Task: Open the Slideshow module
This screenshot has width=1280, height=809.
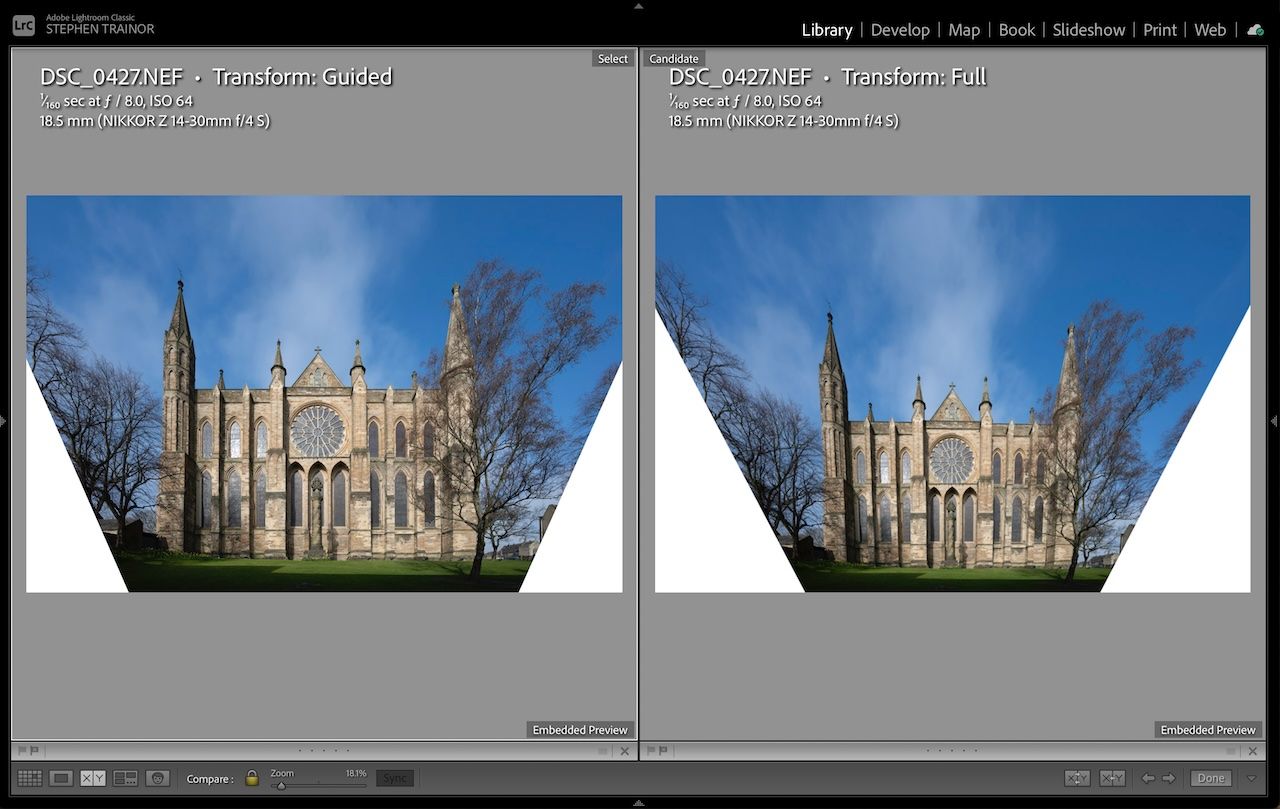Action: pyautogui.click(x=1088, y=30)
